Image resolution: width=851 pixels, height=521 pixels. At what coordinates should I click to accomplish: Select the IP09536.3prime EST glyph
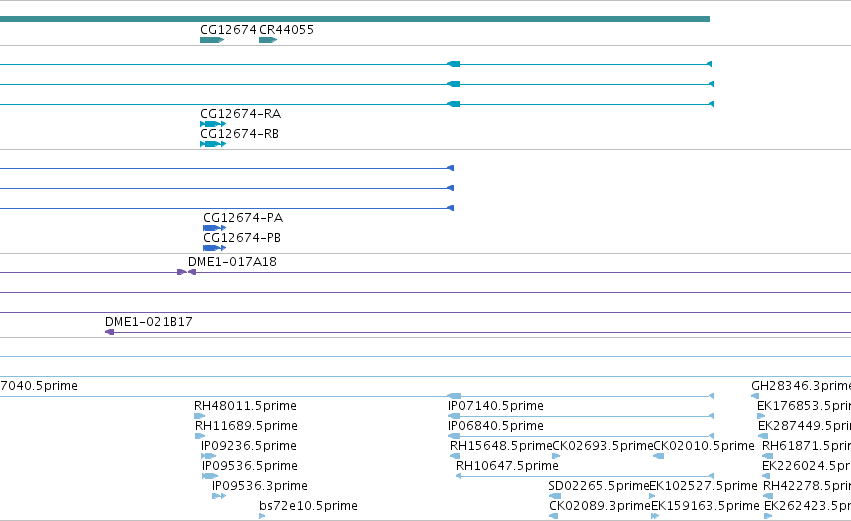[219, 496]
